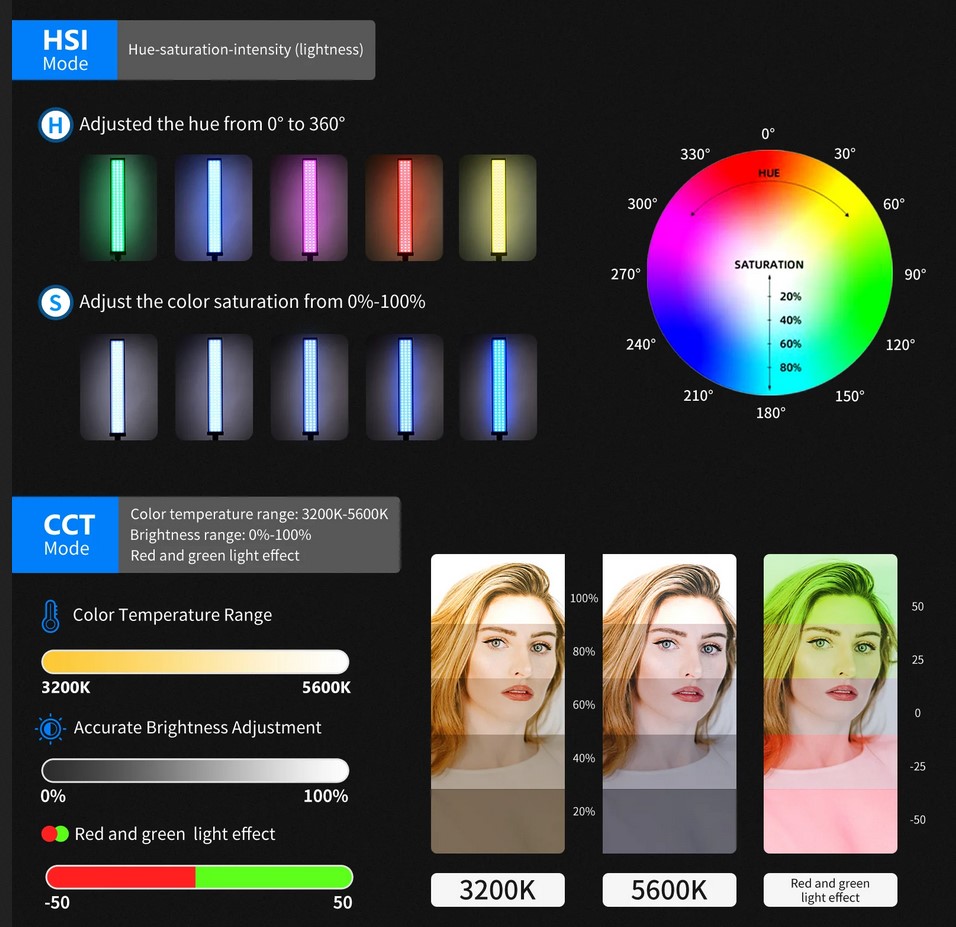This screenshot has height=927, width=956.
Task: Select the most saturated blue light thumbnail
Action: click(x=499, y=387)
